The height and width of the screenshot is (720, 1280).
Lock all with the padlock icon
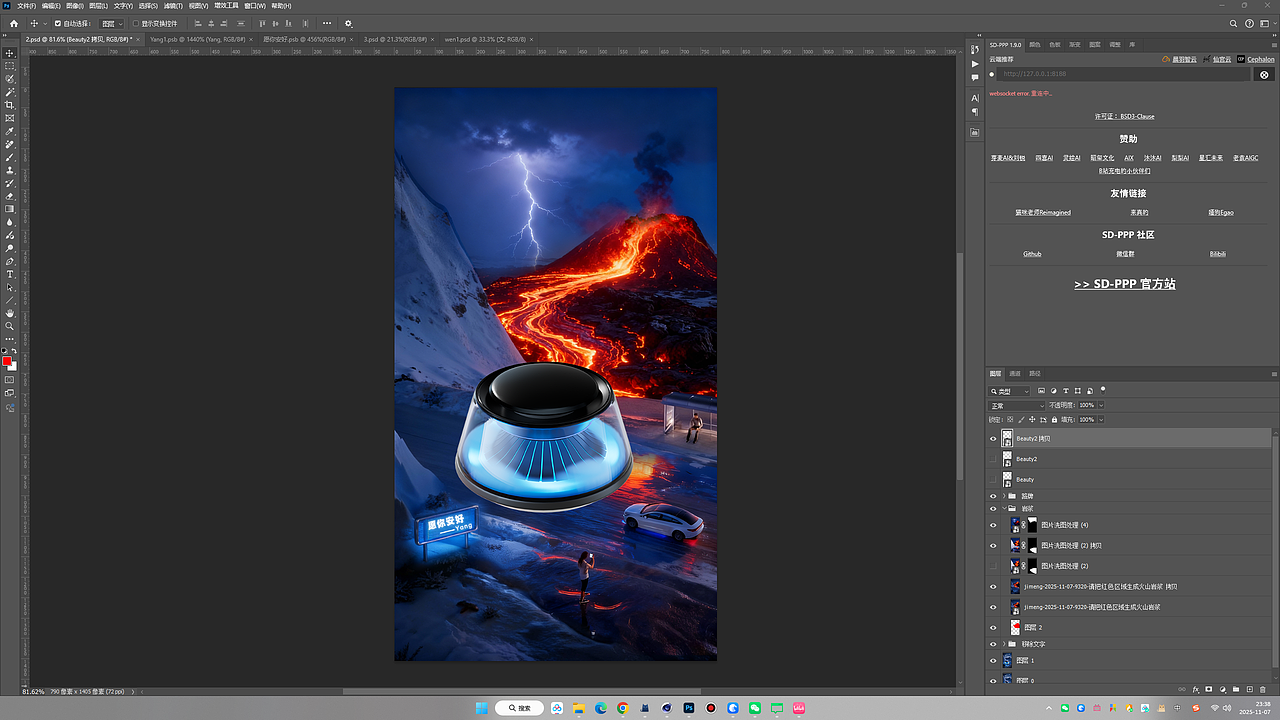[x=1054, y=420]
